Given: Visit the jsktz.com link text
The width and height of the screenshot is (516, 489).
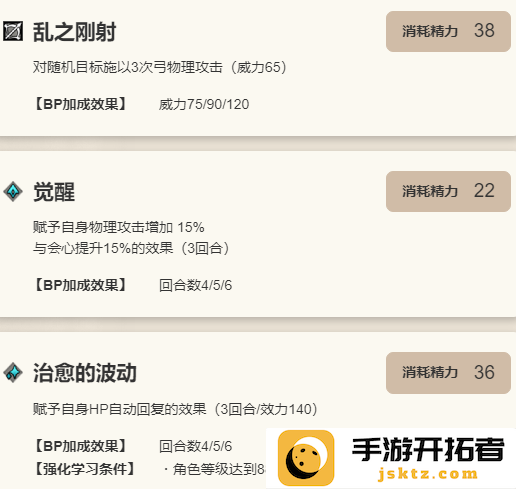Looking at the screenshot, I should tap(428, 474).
